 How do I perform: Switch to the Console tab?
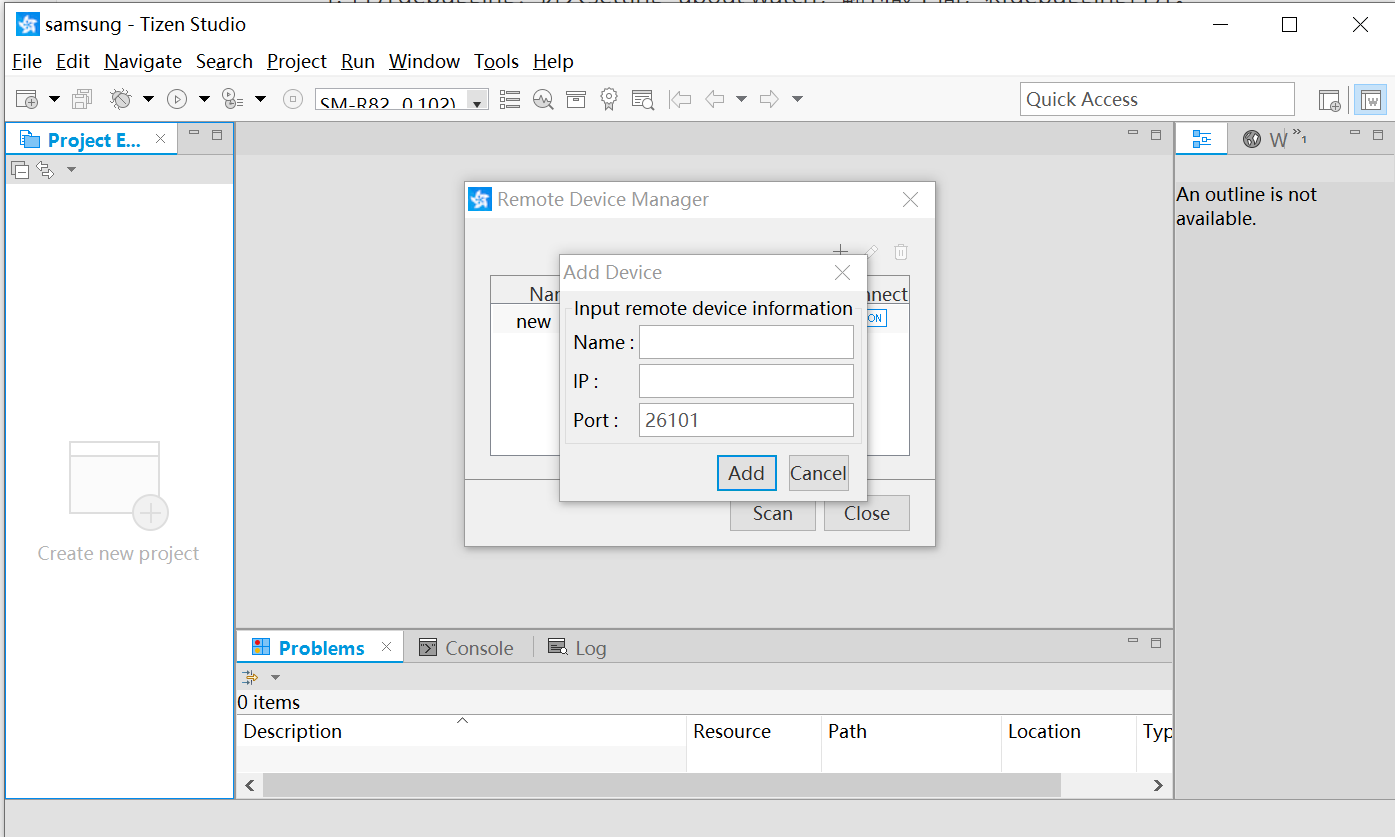pyautogui.click(x=466, y=648)
